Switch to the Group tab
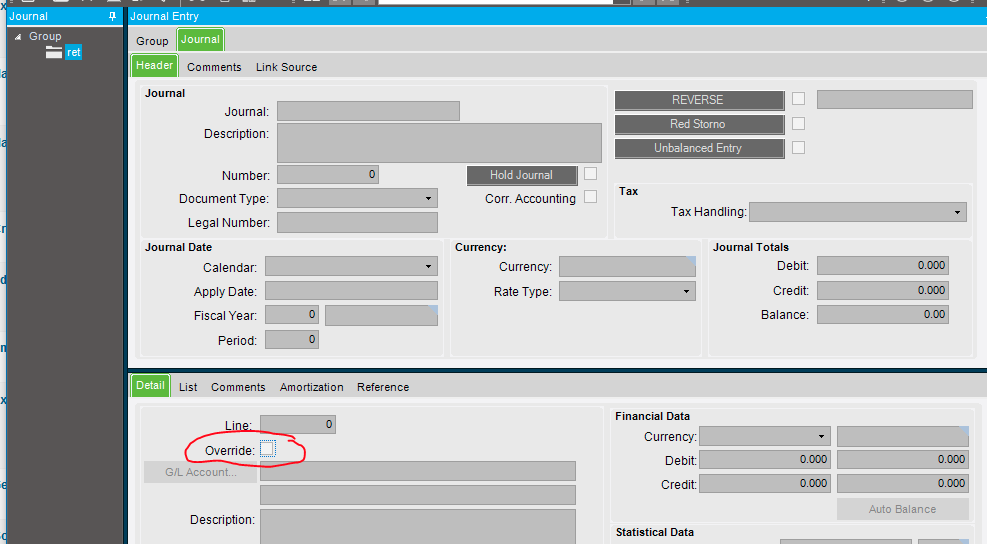The height and width of the screenshot is (544, 987). [152, 41]
